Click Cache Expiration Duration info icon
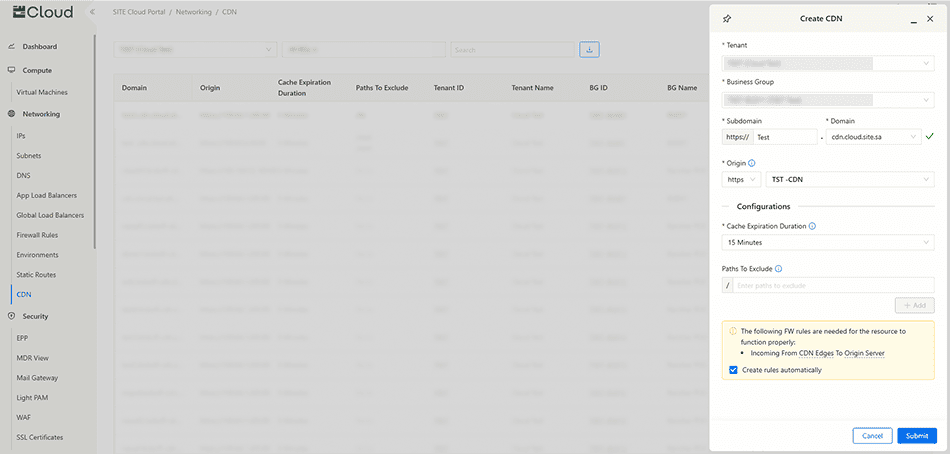Screen dimensions: 950x454 (812, 226)
